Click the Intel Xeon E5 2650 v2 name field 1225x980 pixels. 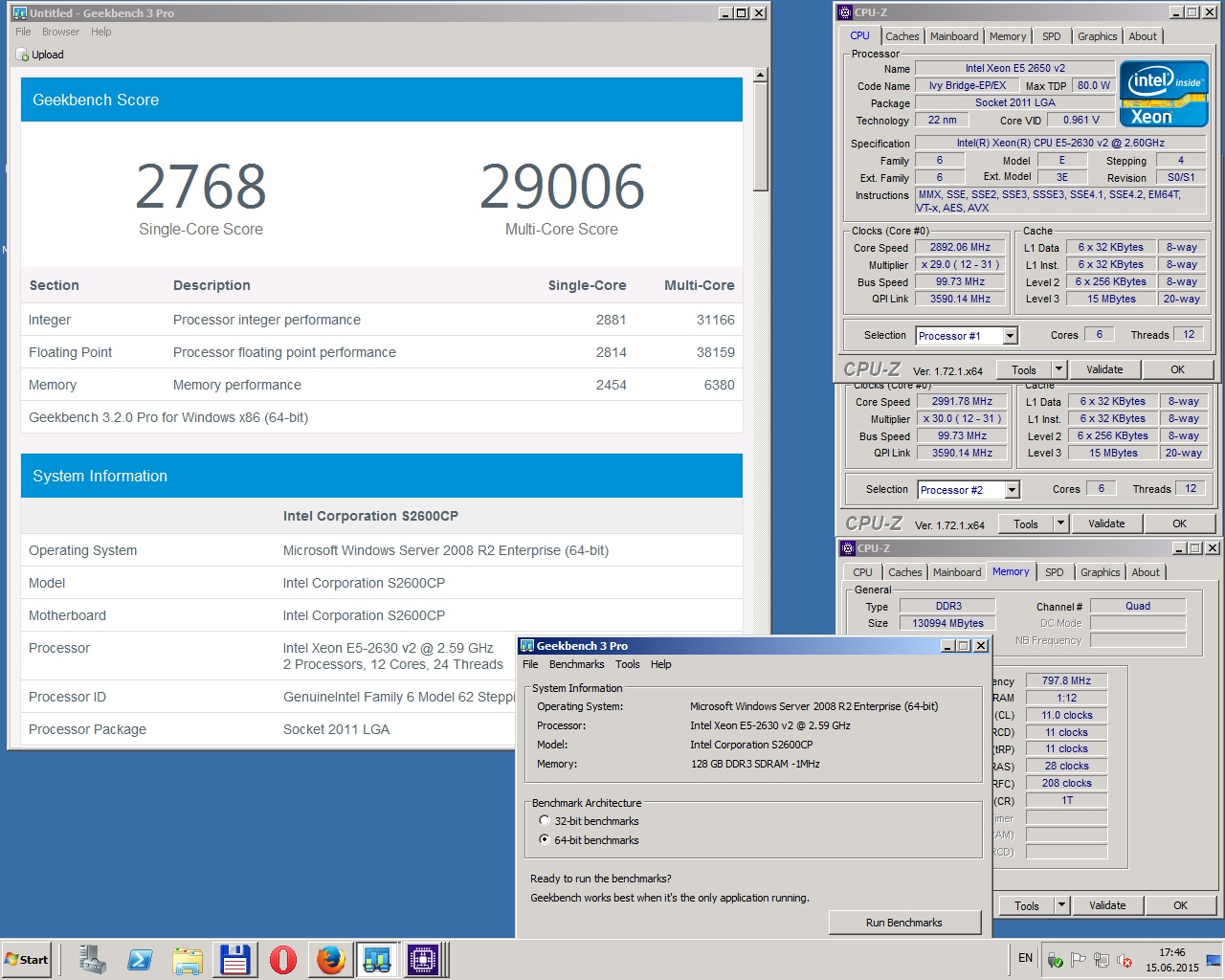[1014, 68]
